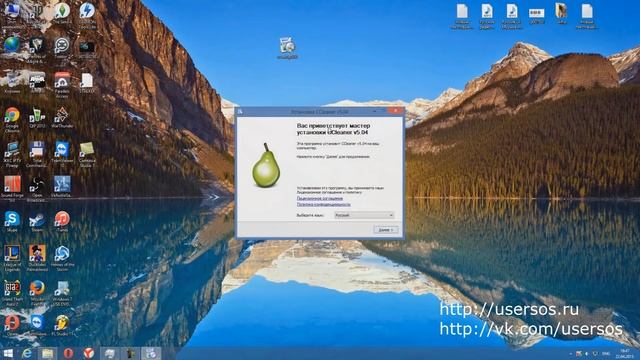
Task: Click the "Далее" button in the CCleaner installer
Action: pyautogui.click(x=386, y=230)
